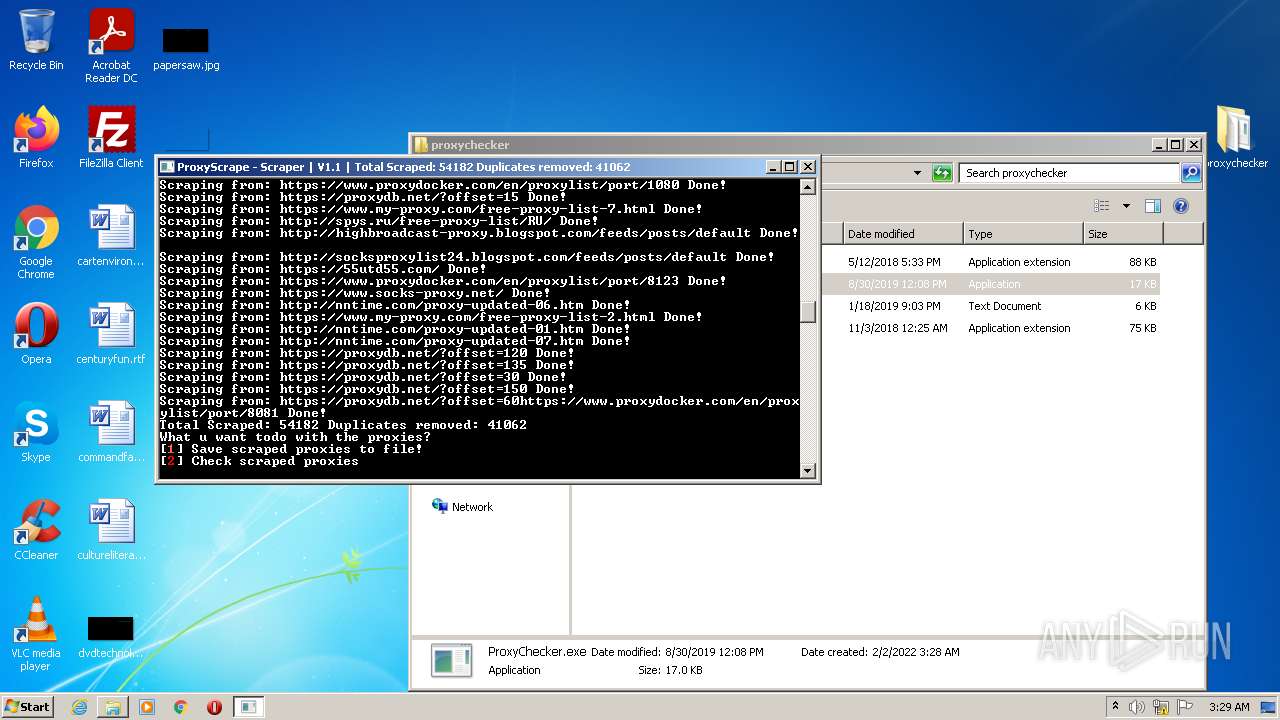Screen dimensions: 1280x720
Task: Click the 75 KB size cell
Action: pos(1142,328)
